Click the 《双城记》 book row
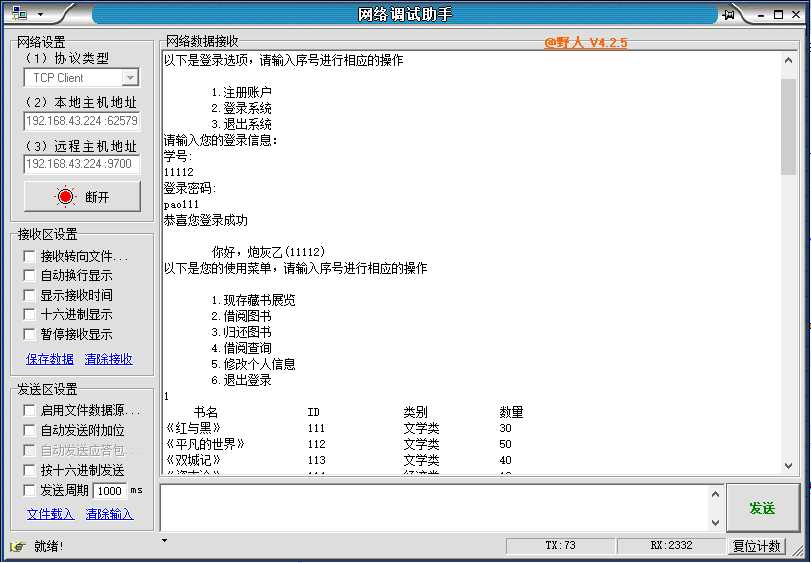This screenshot has width=811, height=563. 338,460
